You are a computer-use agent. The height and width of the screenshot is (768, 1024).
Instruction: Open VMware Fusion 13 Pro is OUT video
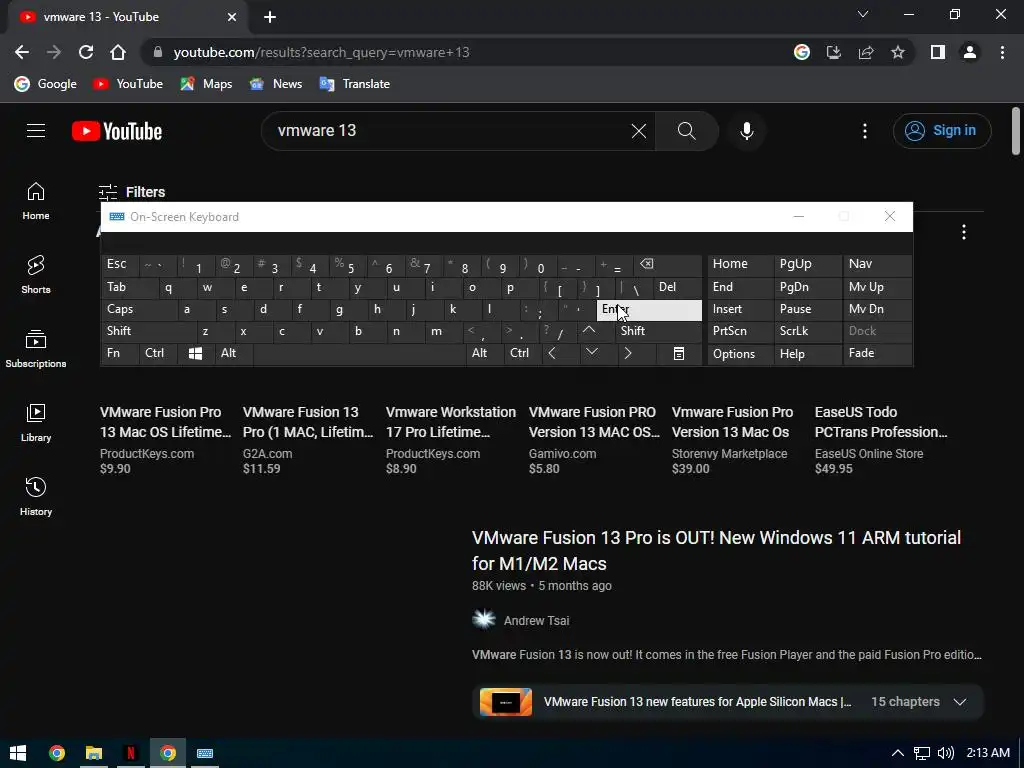pos(716,551)
